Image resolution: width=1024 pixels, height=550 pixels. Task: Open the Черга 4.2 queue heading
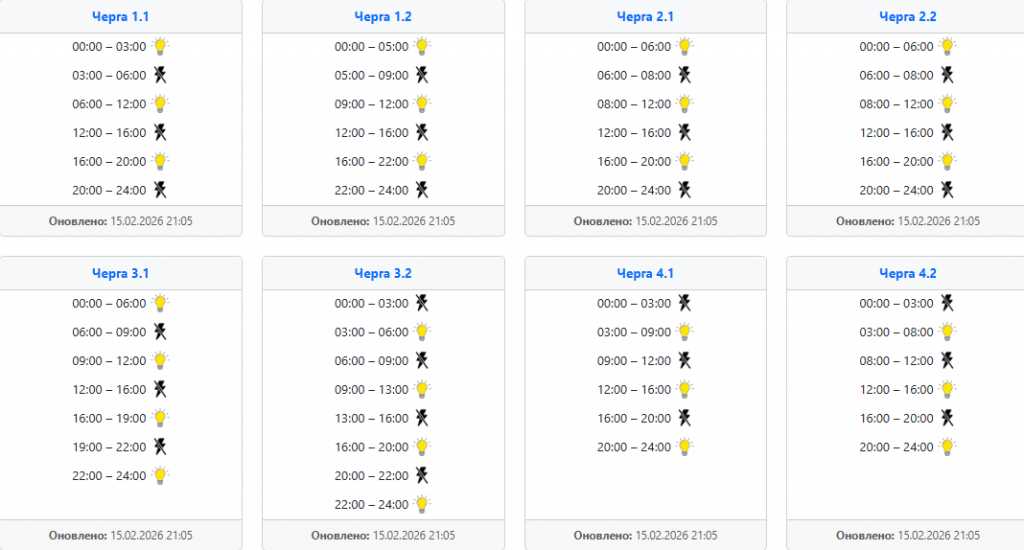(x=907, y=273)
